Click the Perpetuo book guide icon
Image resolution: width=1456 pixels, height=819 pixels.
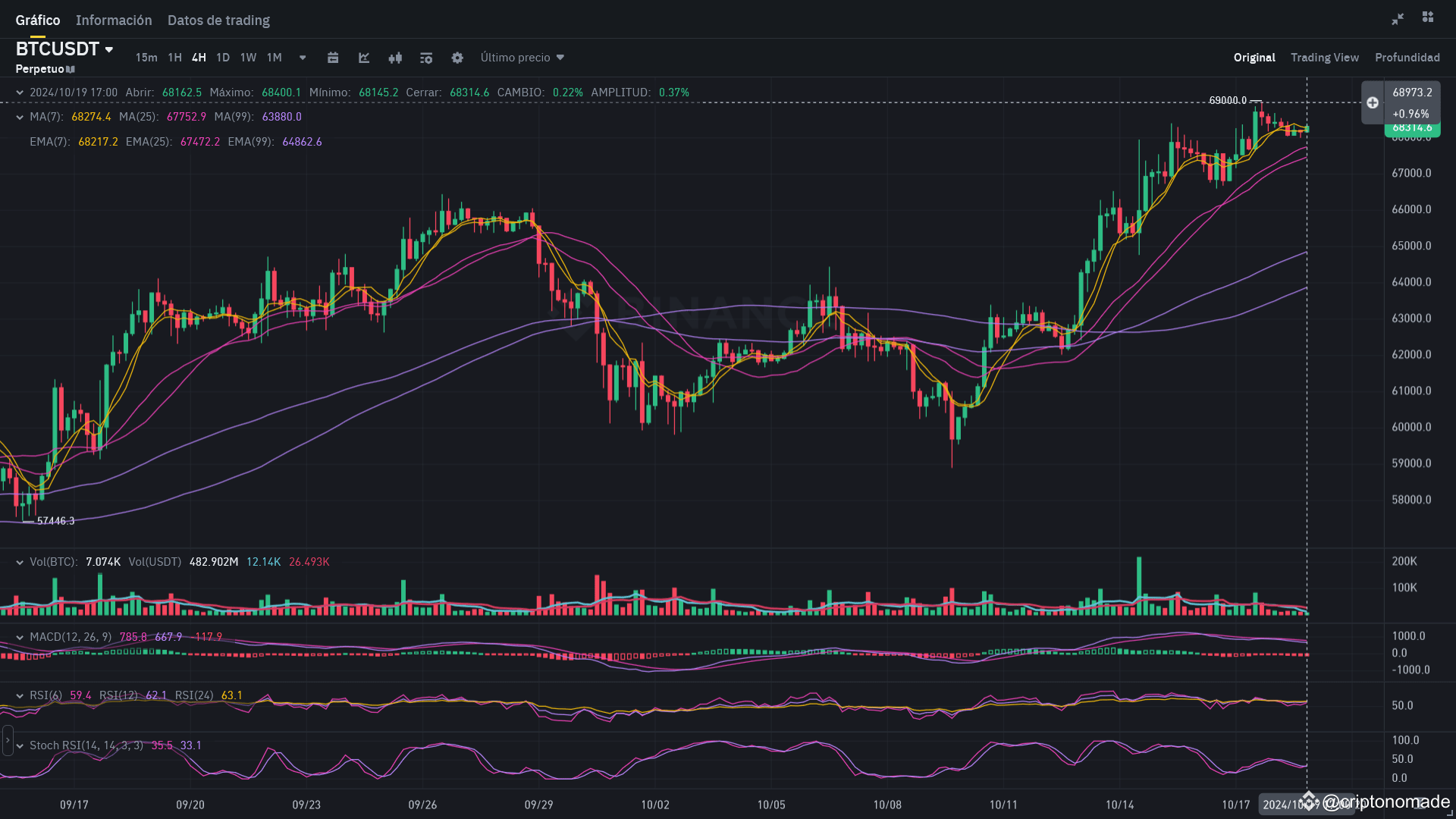(x=71, y=69)
